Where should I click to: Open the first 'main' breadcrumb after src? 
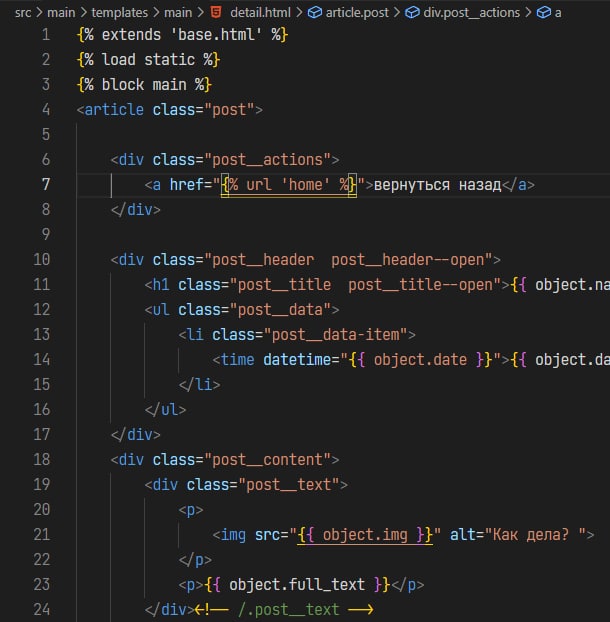61,13
